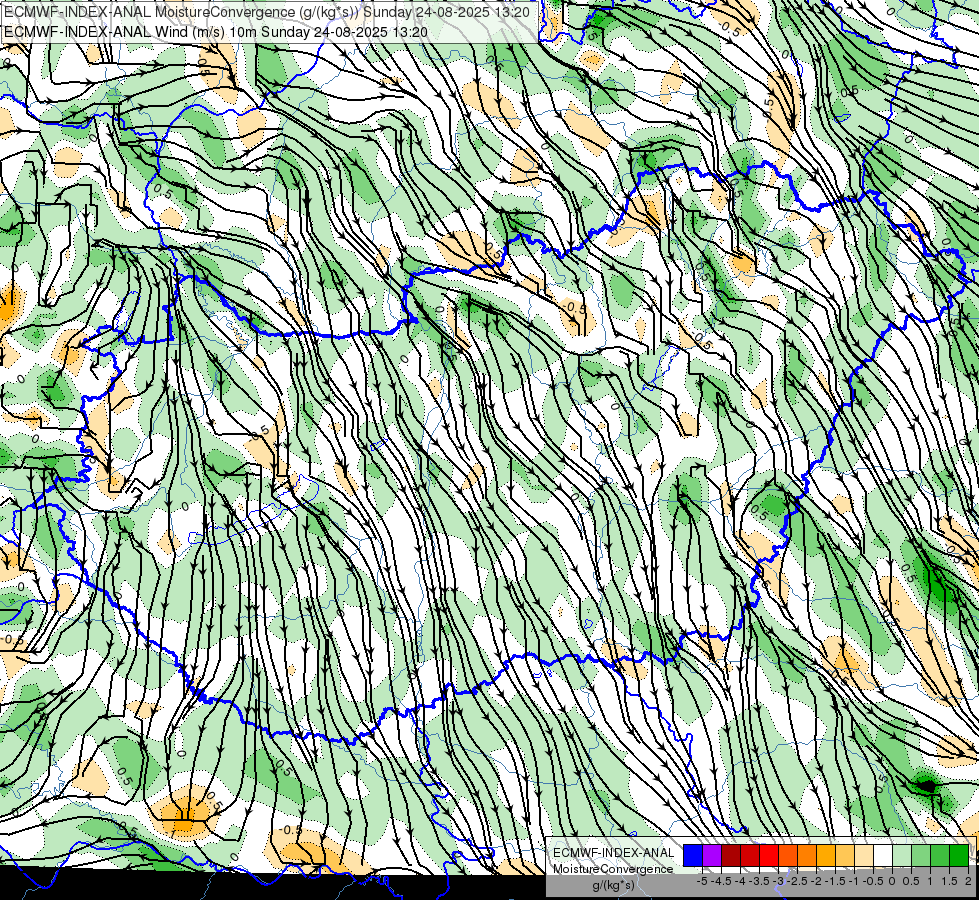Image resolution: width=979 pixels, height=900 pixels.
Task: Click the legend tick label -3.5
Action: pos(759,881)
